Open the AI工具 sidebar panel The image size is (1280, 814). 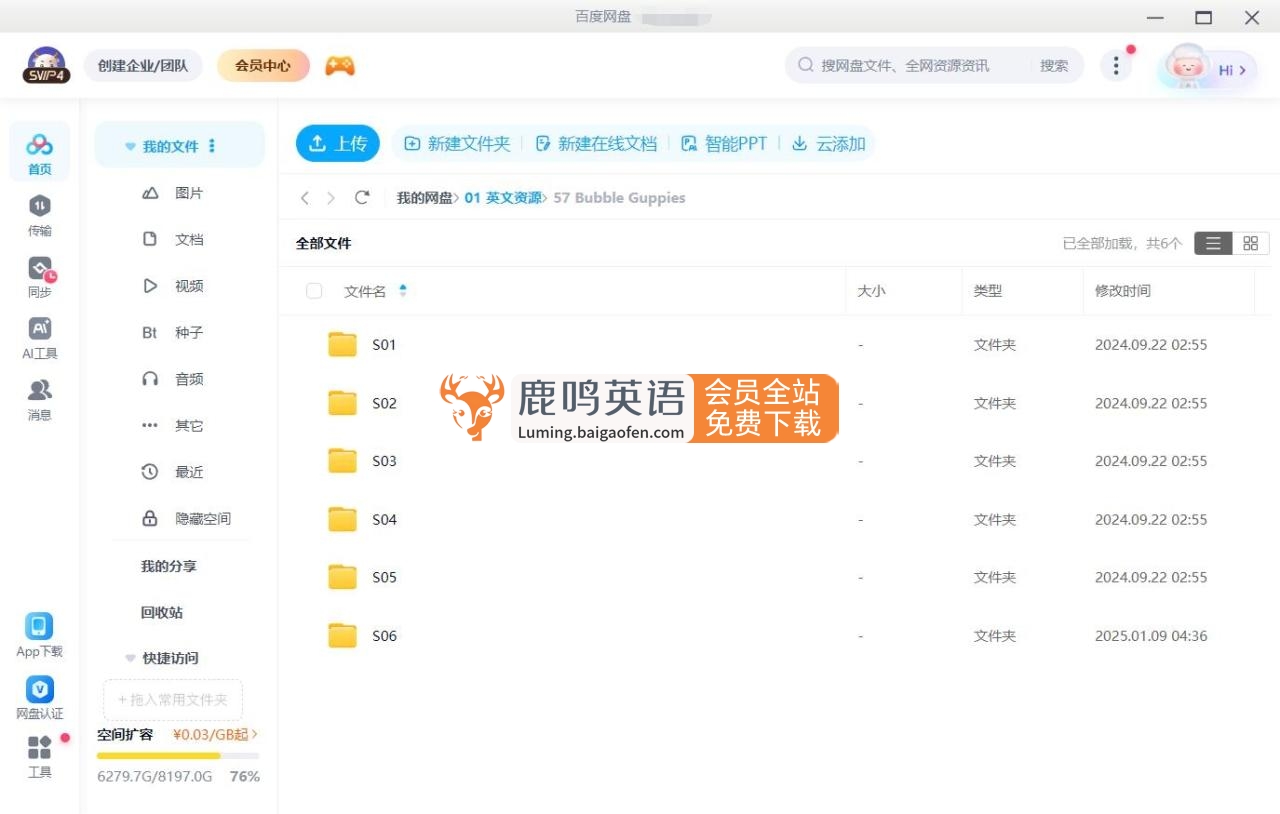[x=39, y=337]
